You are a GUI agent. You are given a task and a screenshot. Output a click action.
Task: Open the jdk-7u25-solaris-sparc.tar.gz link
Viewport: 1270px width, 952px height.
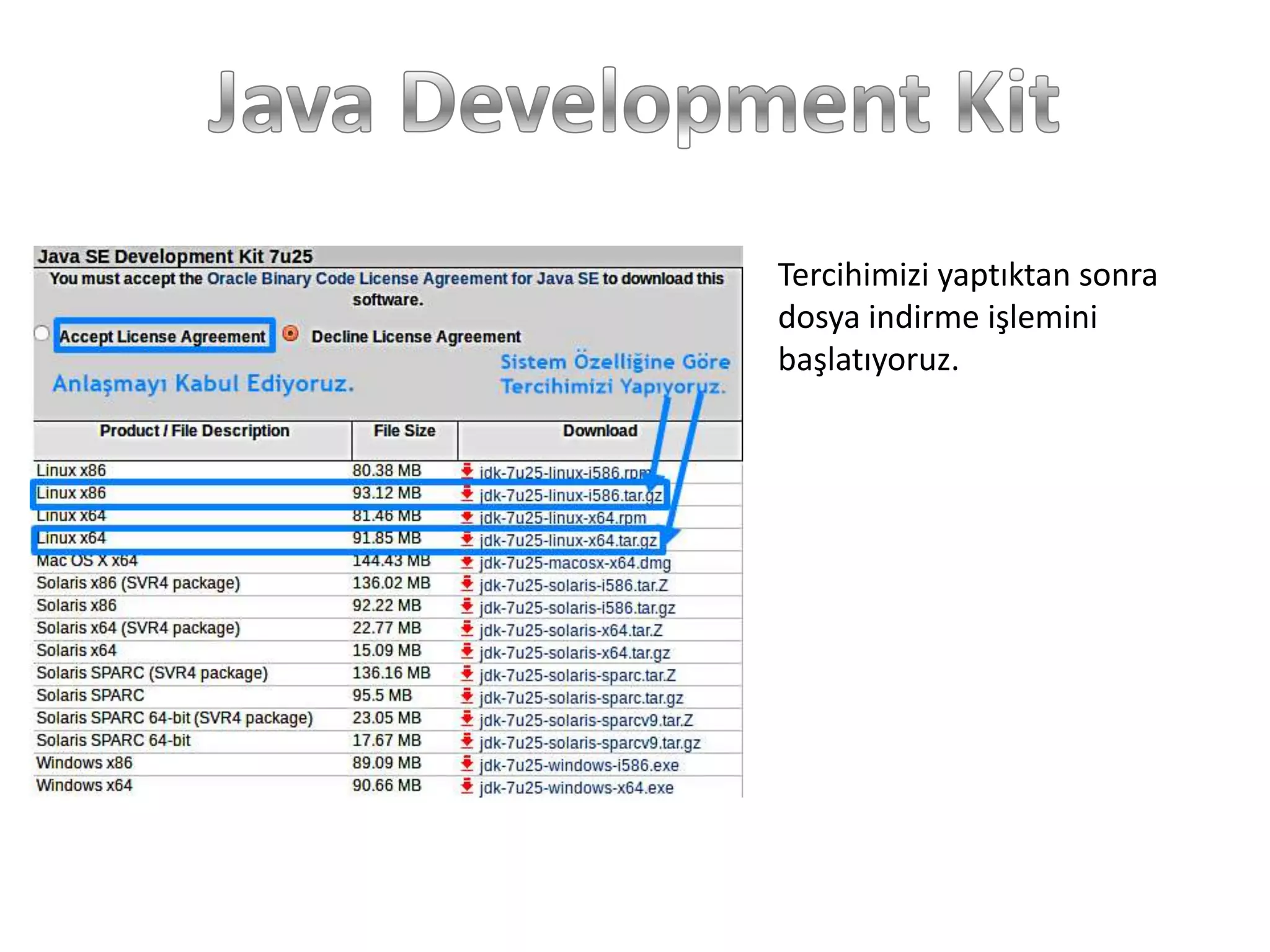(x=581, y=698)
